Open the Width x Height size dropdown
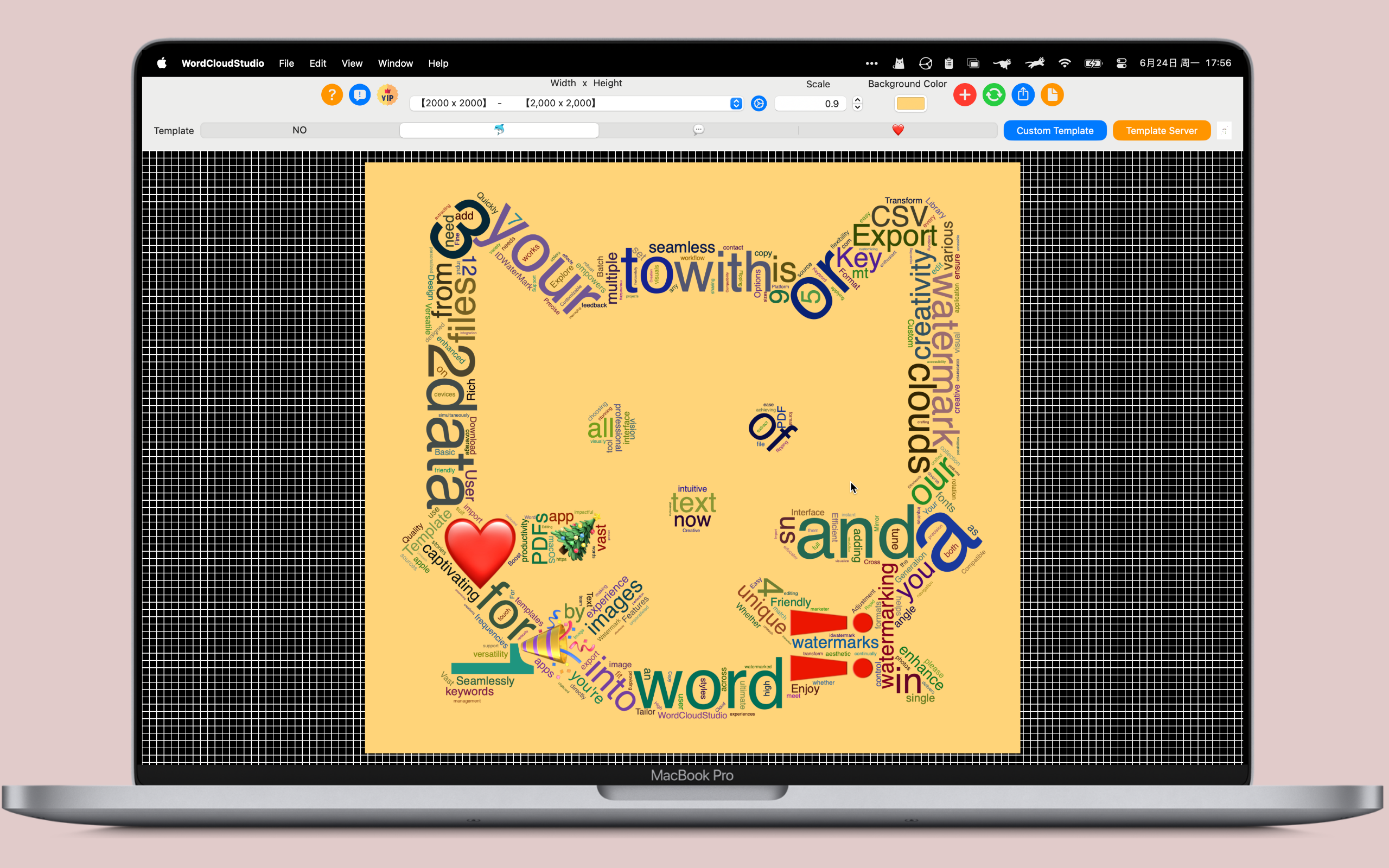The width and height of the screenshot is (1389, 868). pos(576,103)
